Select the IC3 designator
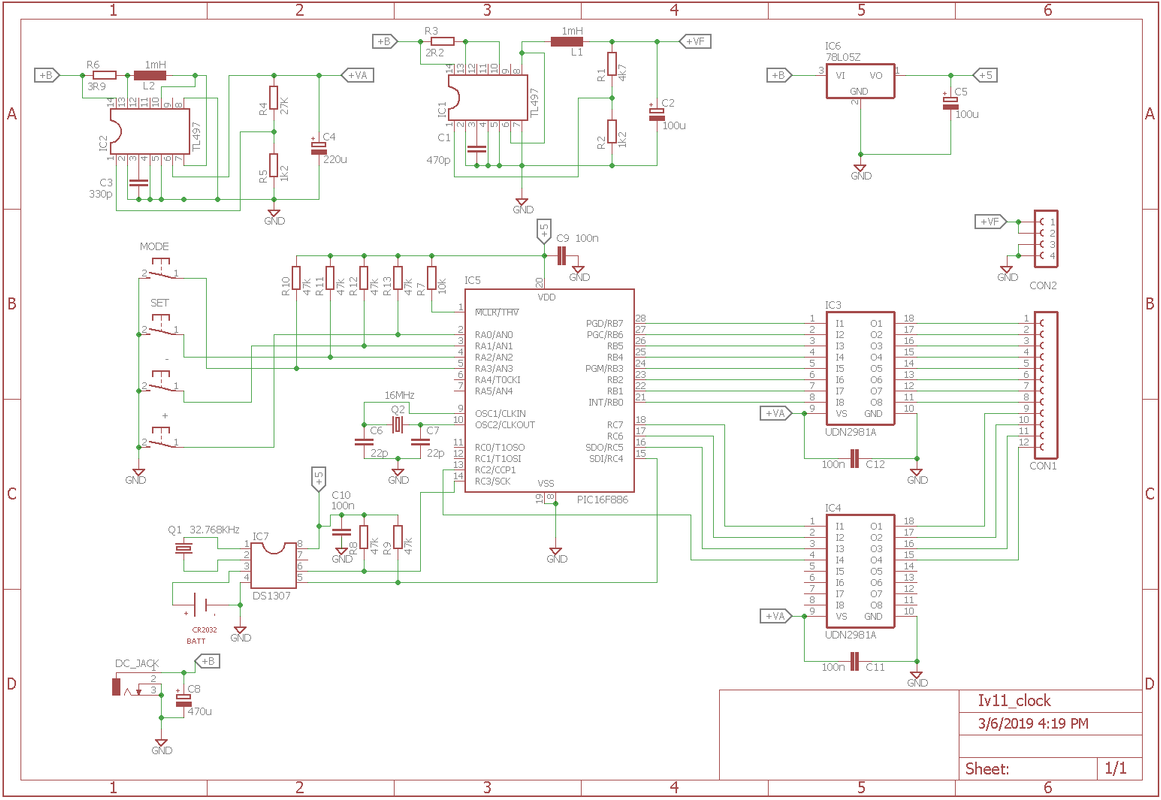This screenshot has width=1161, height=800. pyautogui.click(x=833, y=305)
